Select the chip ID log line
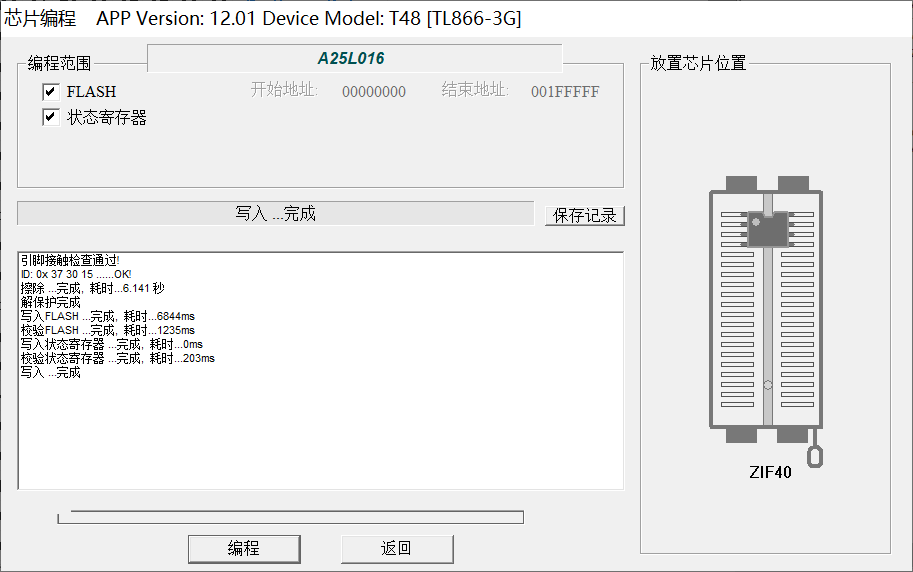 pyautogui.click(x=76, y=274)
